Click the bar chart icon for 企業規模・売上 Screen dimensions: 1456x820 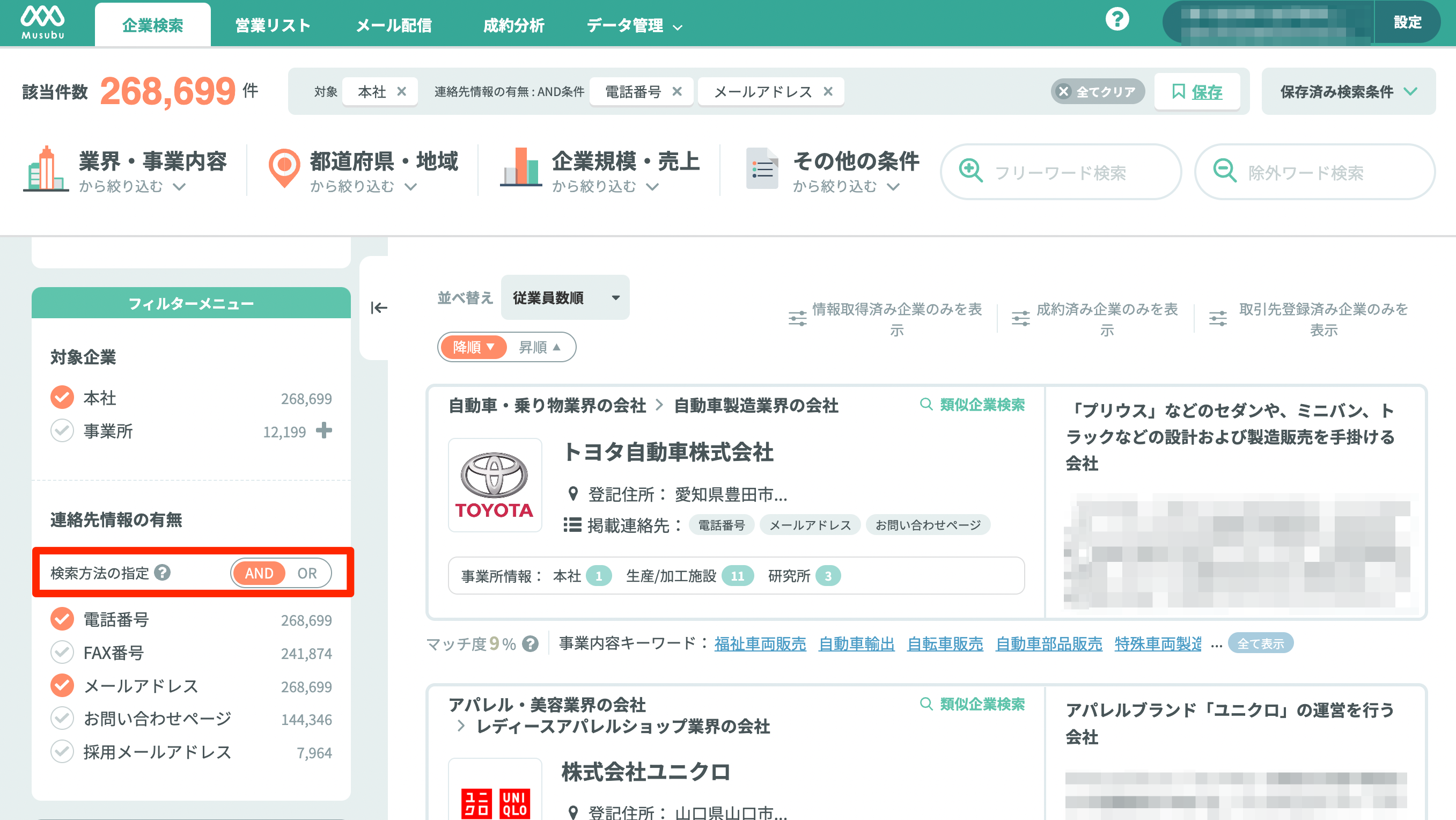click(x=520, y=166)
